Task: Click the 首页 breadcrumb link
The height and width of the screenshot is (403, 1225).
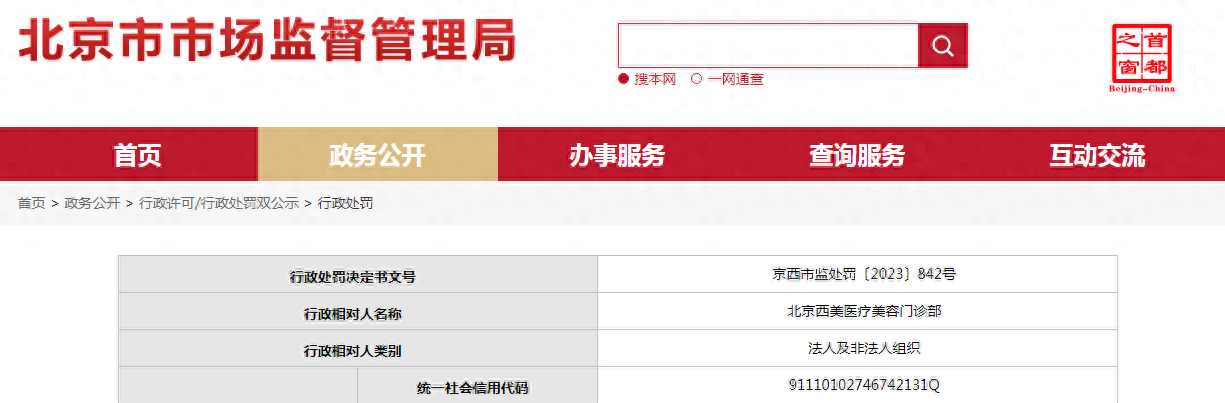Action: pos(31,203)
